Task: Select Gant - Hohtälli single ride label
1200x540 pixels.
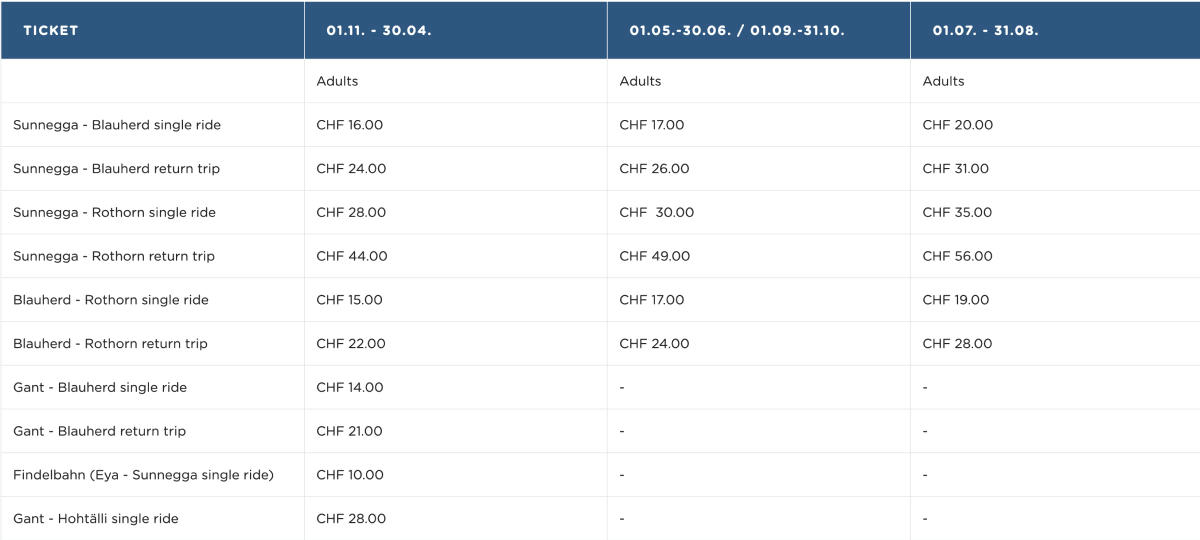Action: point(96,519)
